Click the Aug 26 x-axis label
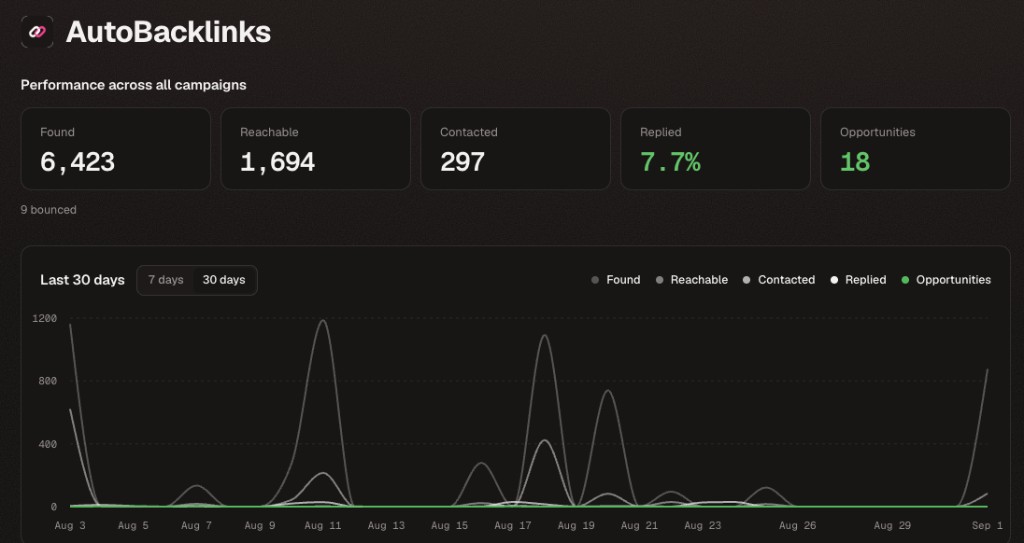Screen dimensions: 1024x543 797,525
